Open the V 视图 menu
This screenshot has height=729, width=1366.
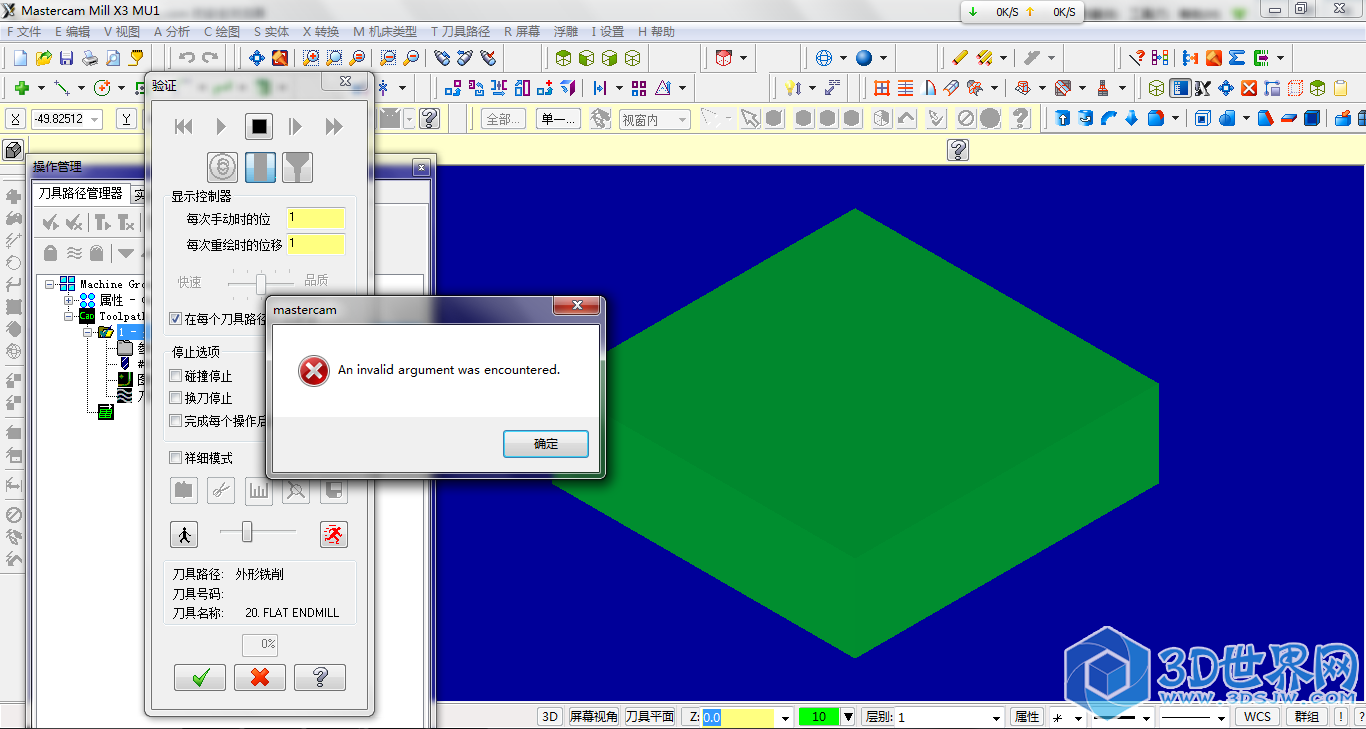pyautogui.click(x=121, y=31)
